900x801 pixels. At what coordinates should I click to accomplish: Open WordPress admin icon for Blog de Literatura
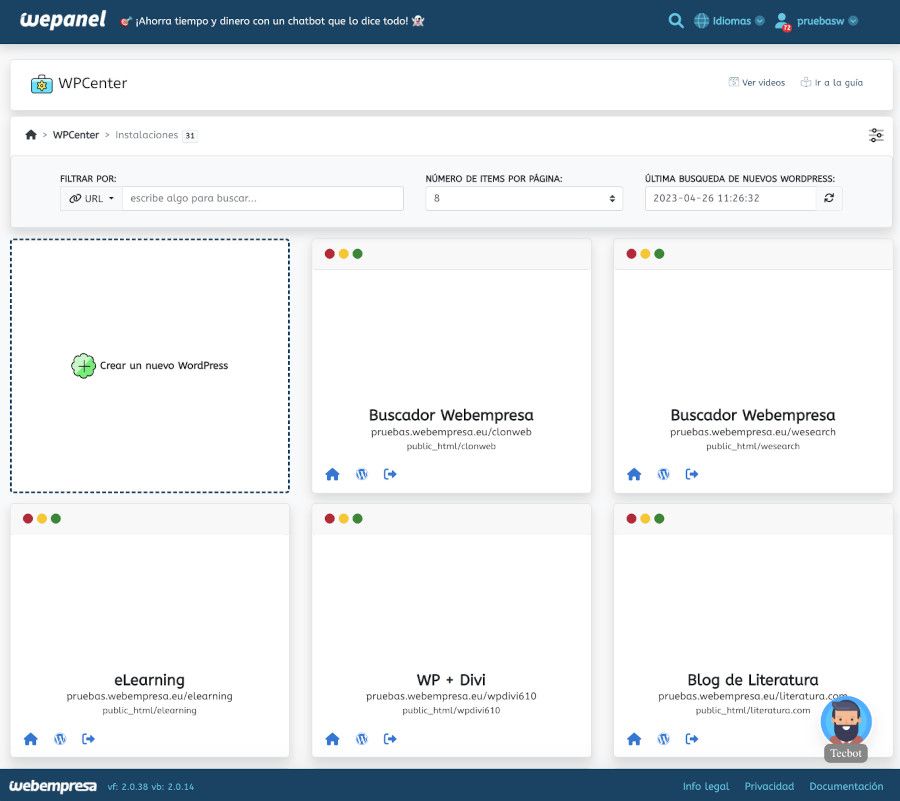[664, 739]
